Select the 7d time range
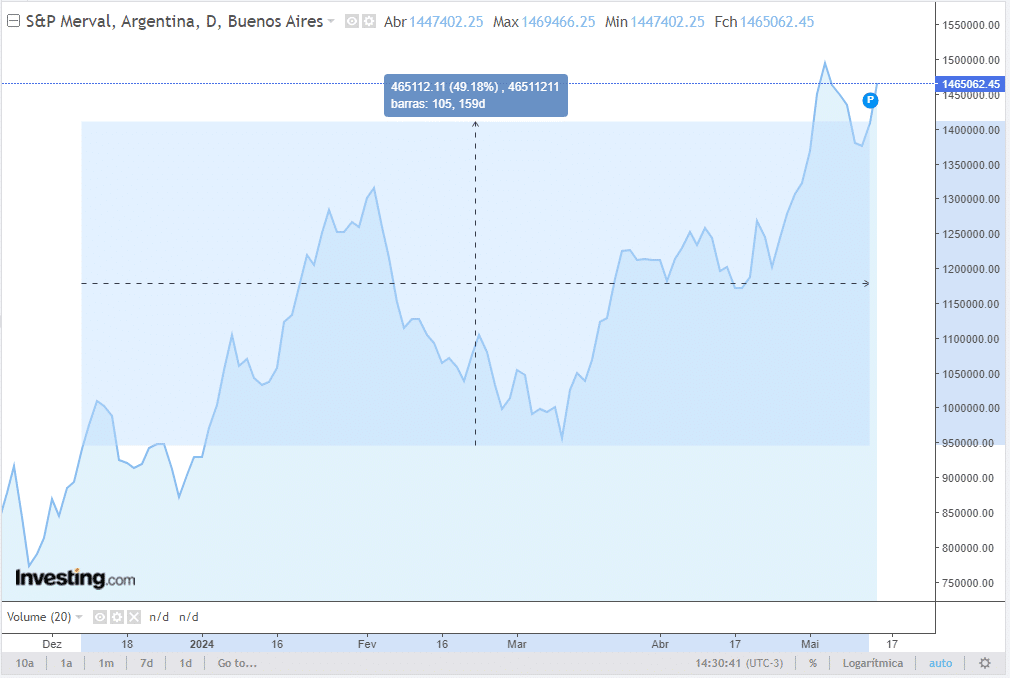Viewport: 1010px width, 678px height. [x=146, y=663]
